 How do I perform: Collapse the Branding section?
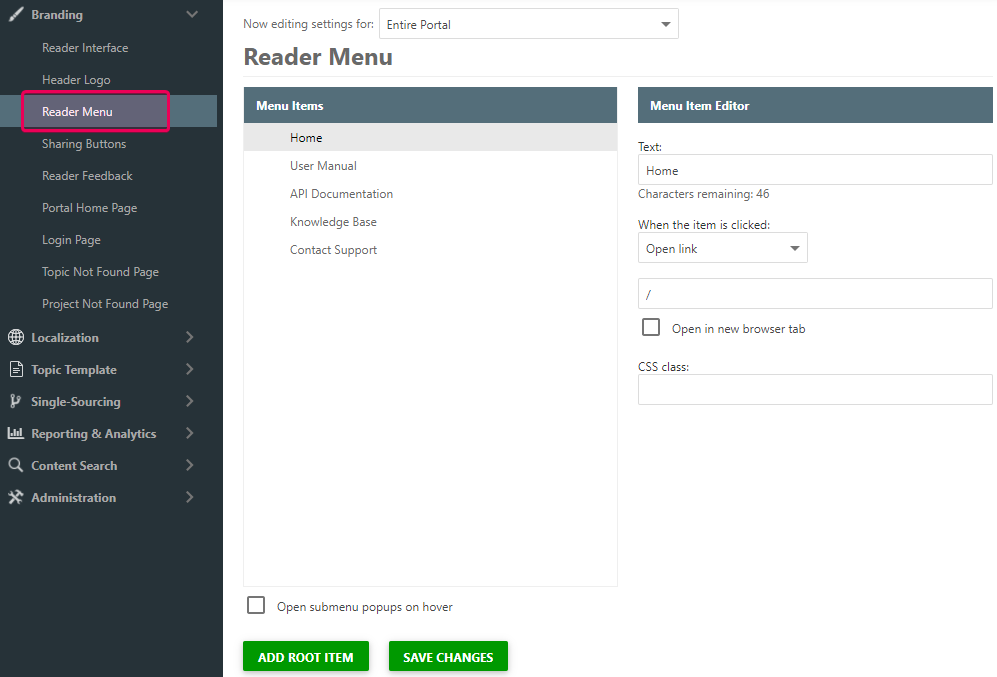pyautogui.click(x=194, y=14)
